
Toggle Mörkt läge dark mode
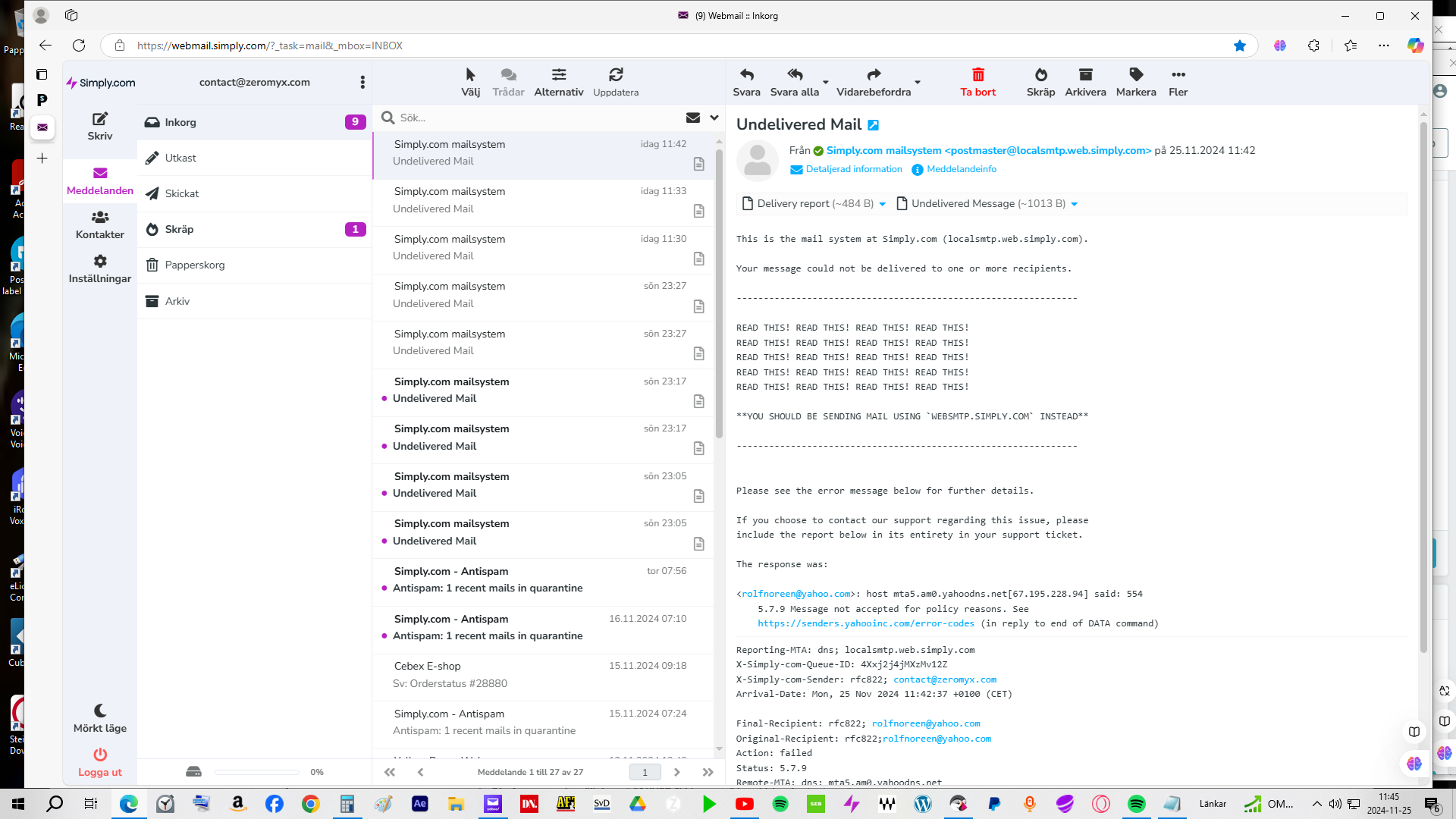[100, 718]
